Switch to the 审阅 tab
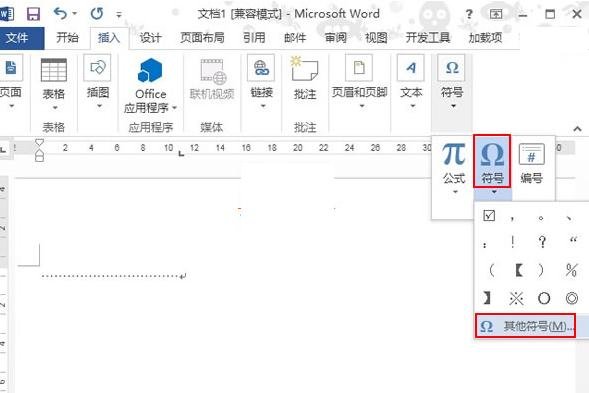Screen dimensions: 589x393 (335, 38)
